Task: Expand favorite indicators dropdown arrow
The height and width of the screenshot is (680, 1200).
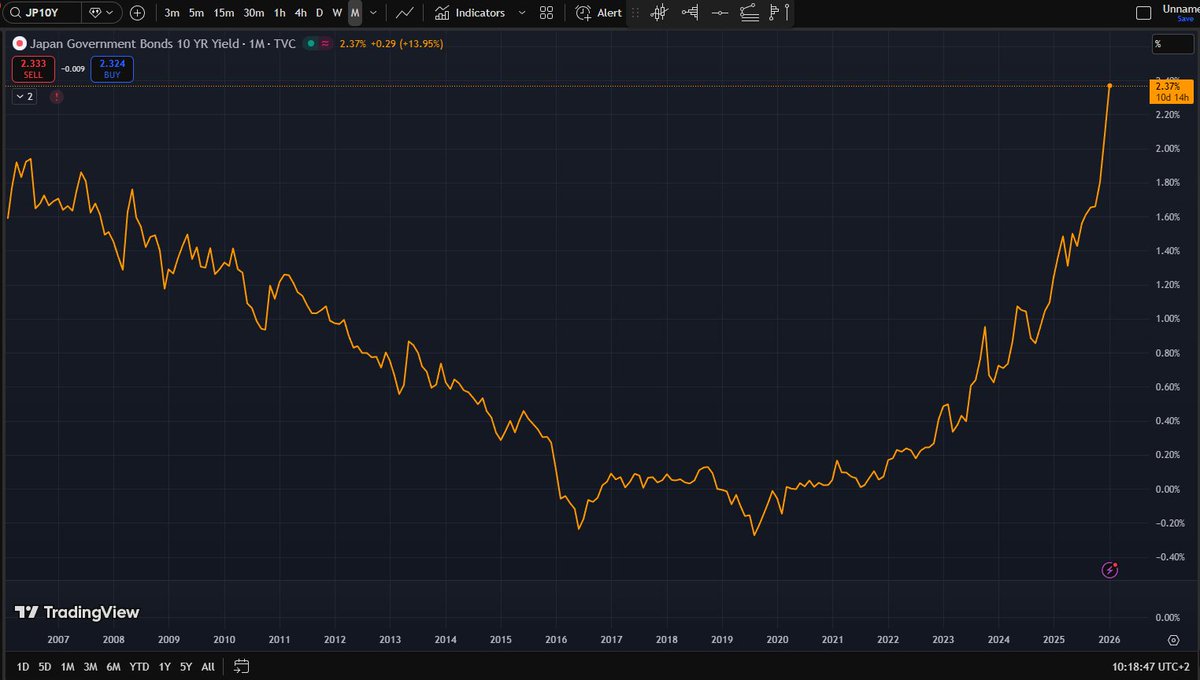Action: point(522,13)
